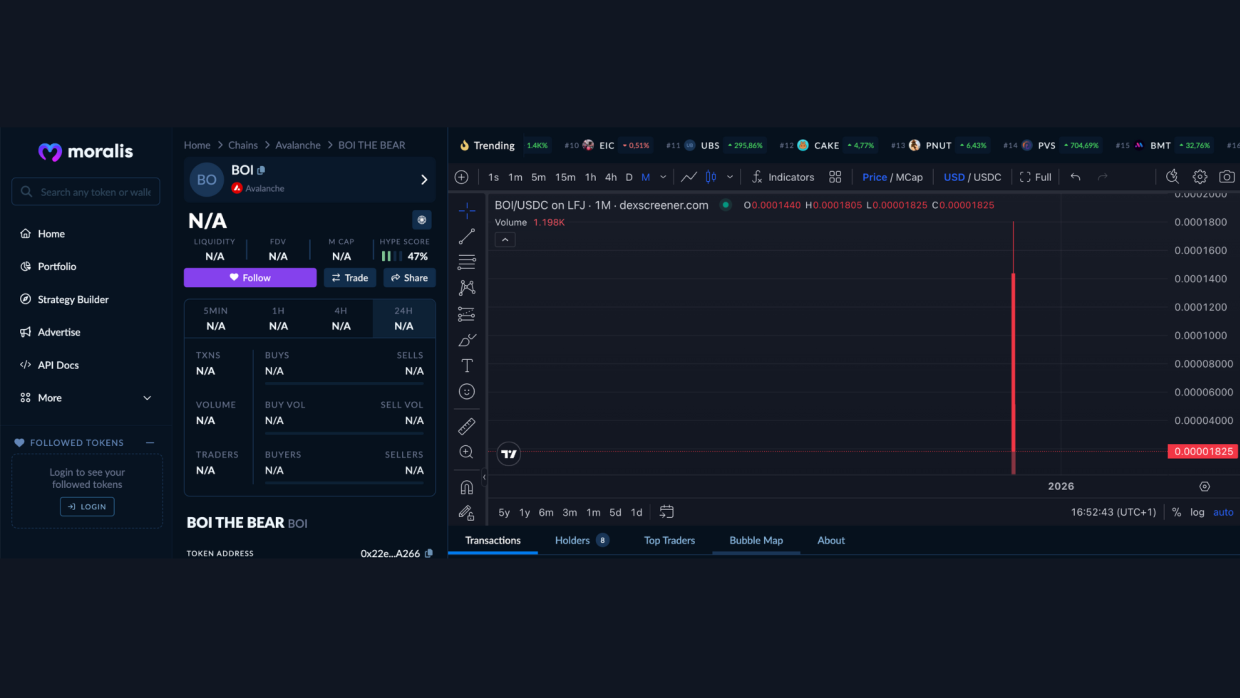The image size is (1240, 698).
Task: Open the Top Traders tab
Action: [669, 540]
